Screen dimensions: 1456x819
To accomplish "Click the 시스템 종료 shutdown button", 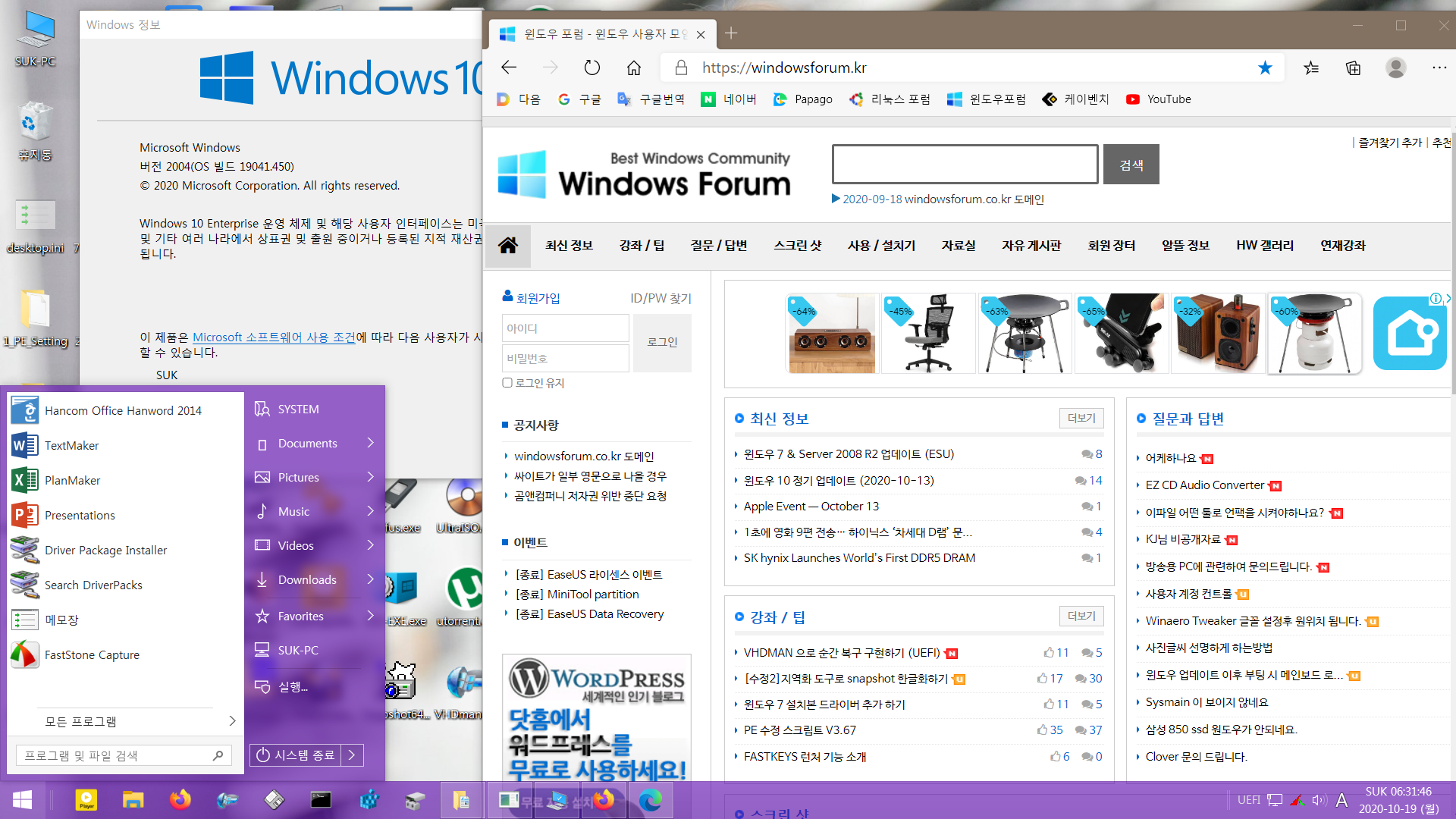I will 296,755.
